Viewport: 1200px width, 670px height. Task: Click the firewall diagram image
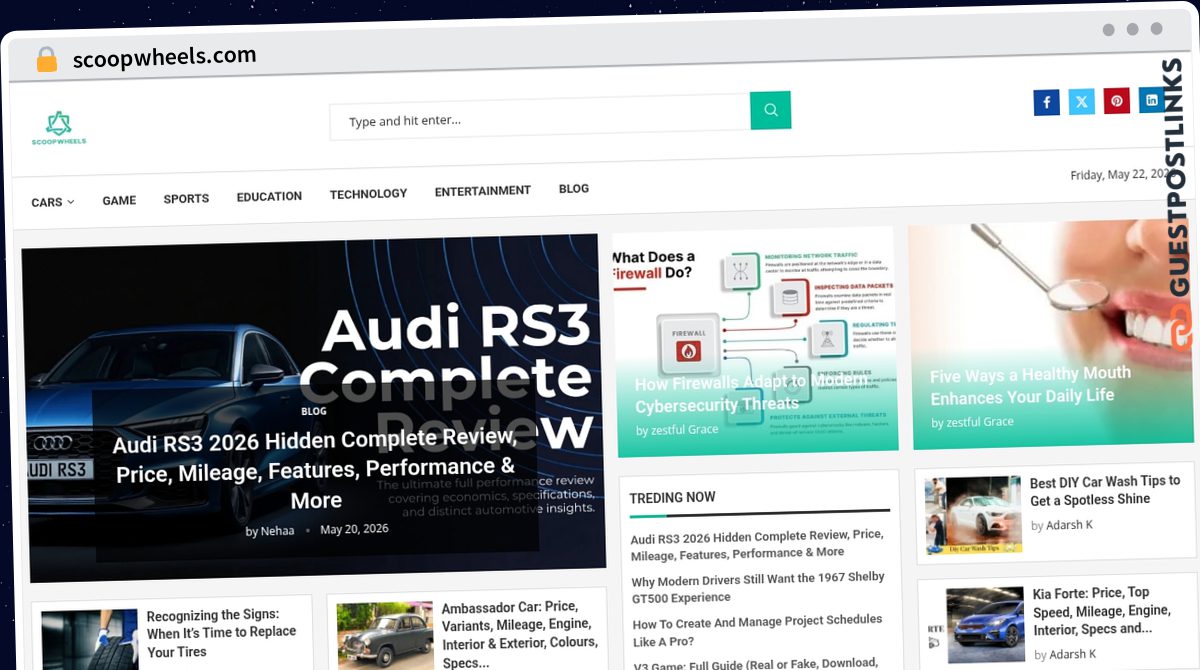click(x=753, y=341)
